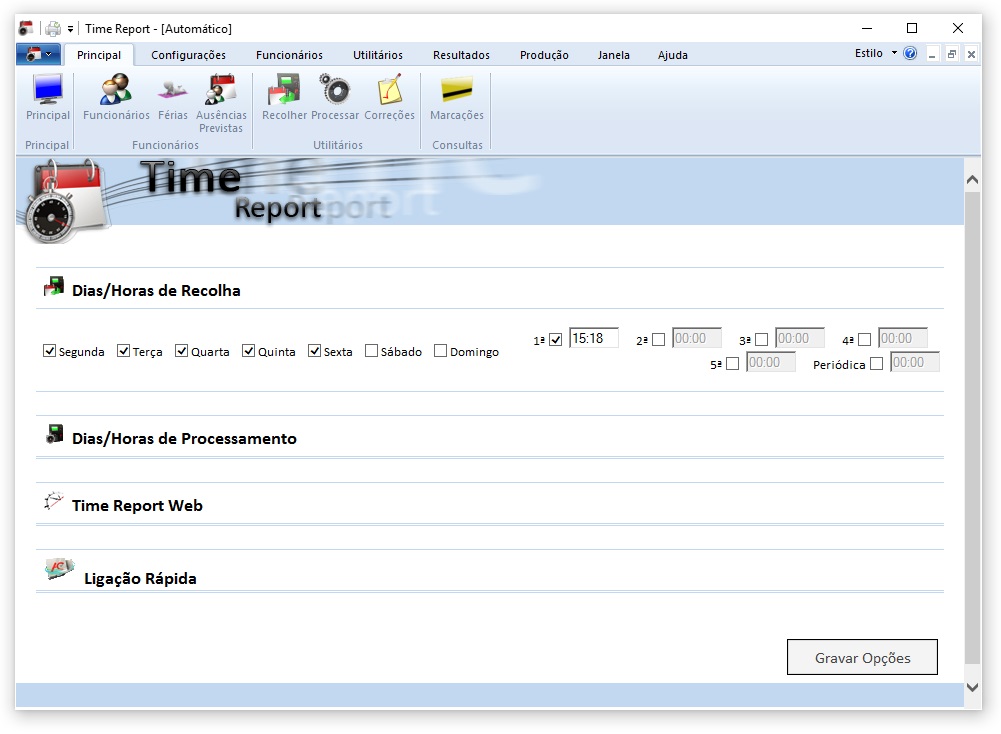Screen dimensions: 1001x734
Task: Click the 2ª time field
Action: (x=696, y=338)
